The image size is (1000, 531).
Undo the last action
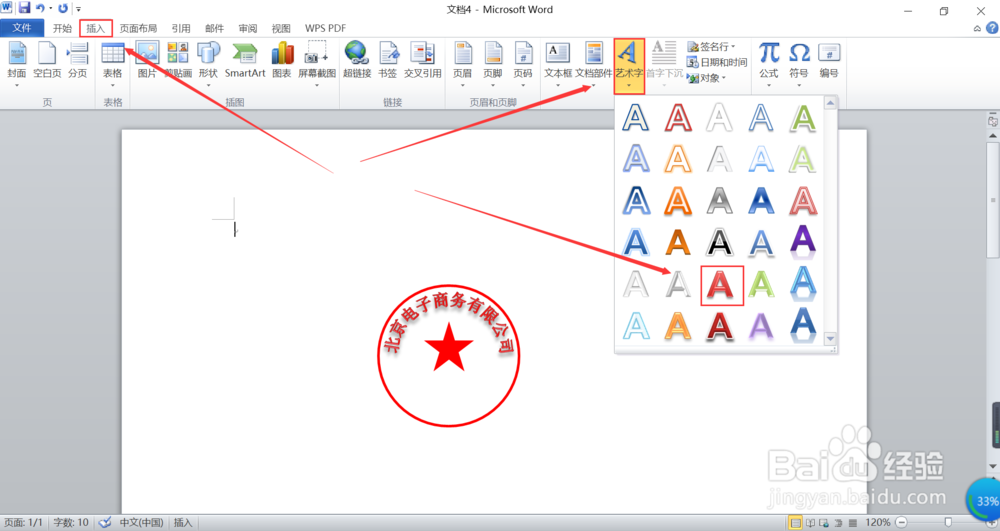click(x=40, y=8)
